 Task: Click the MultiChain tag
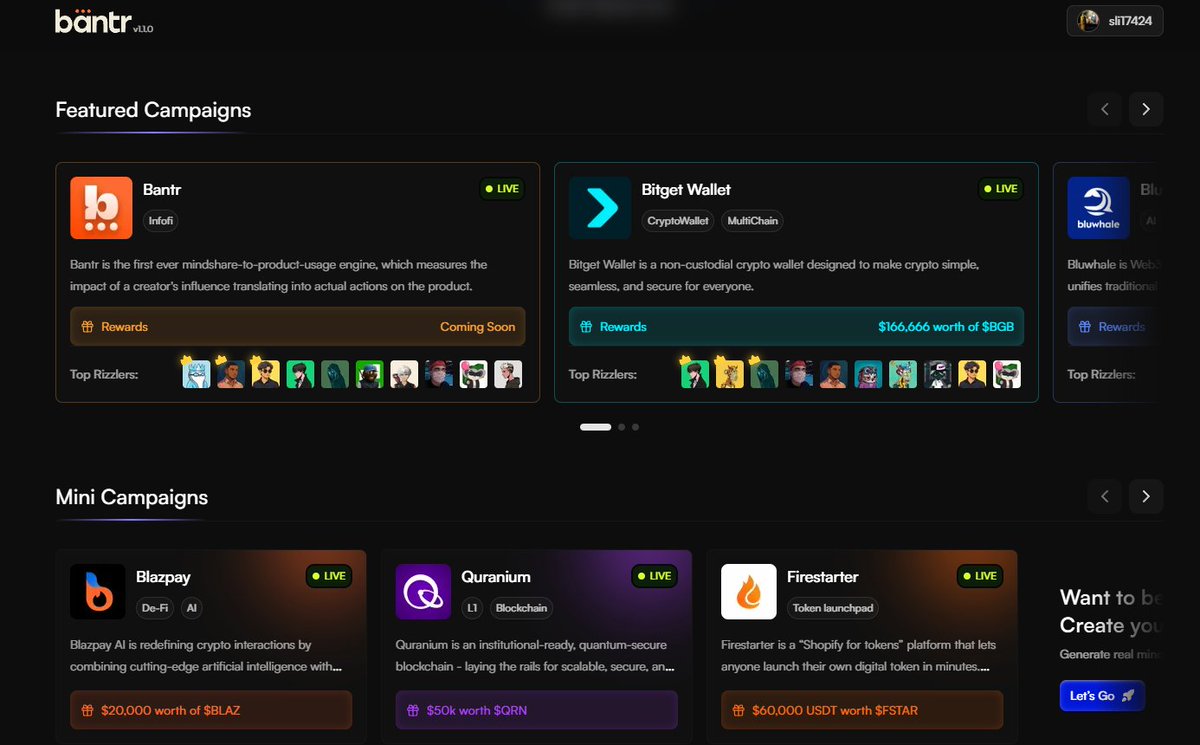pyautogui.click(x=752, y=221)
